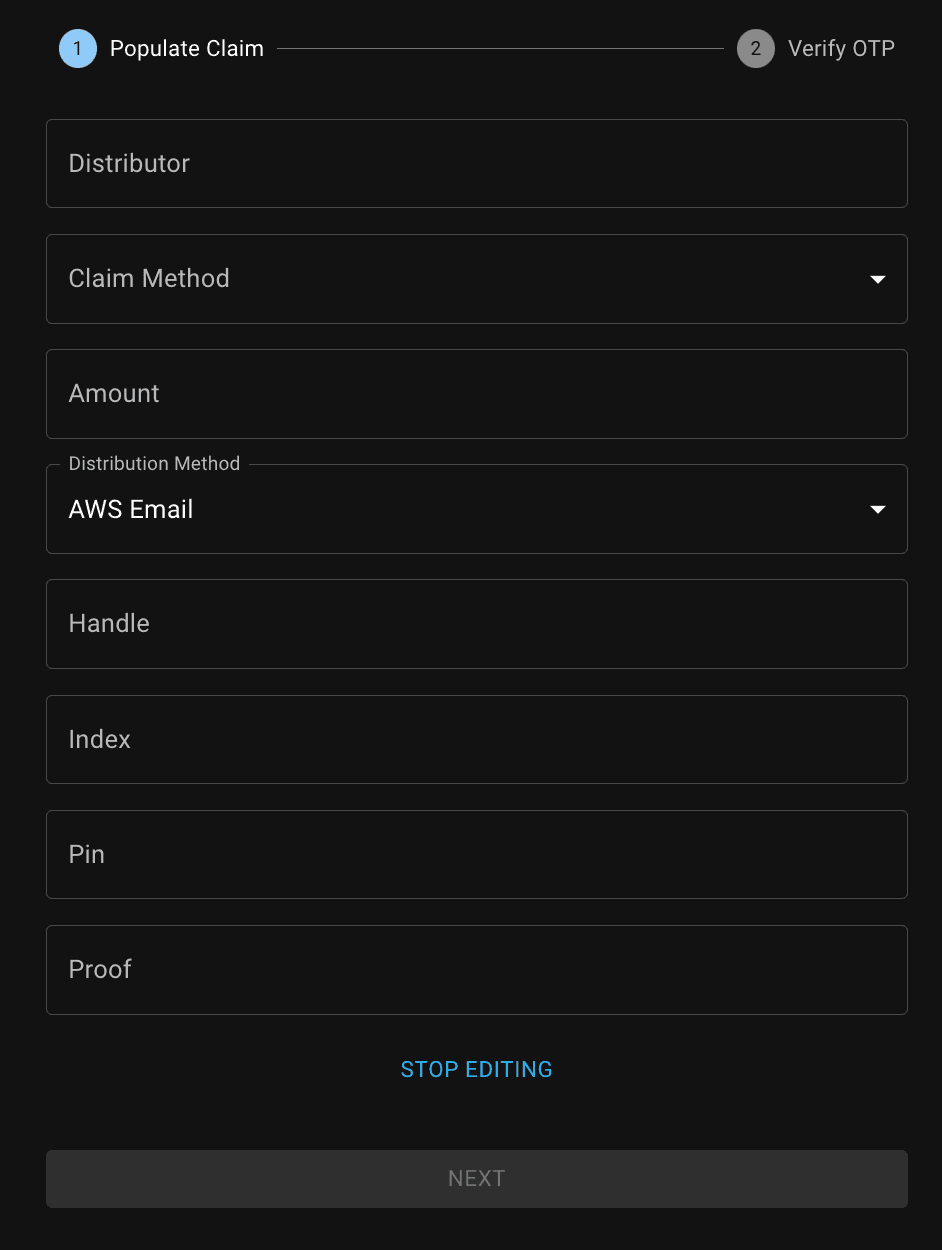942x1250 pixels.
Task: Switch to the Verify OTP step
Action: click(x=841, y=48)
